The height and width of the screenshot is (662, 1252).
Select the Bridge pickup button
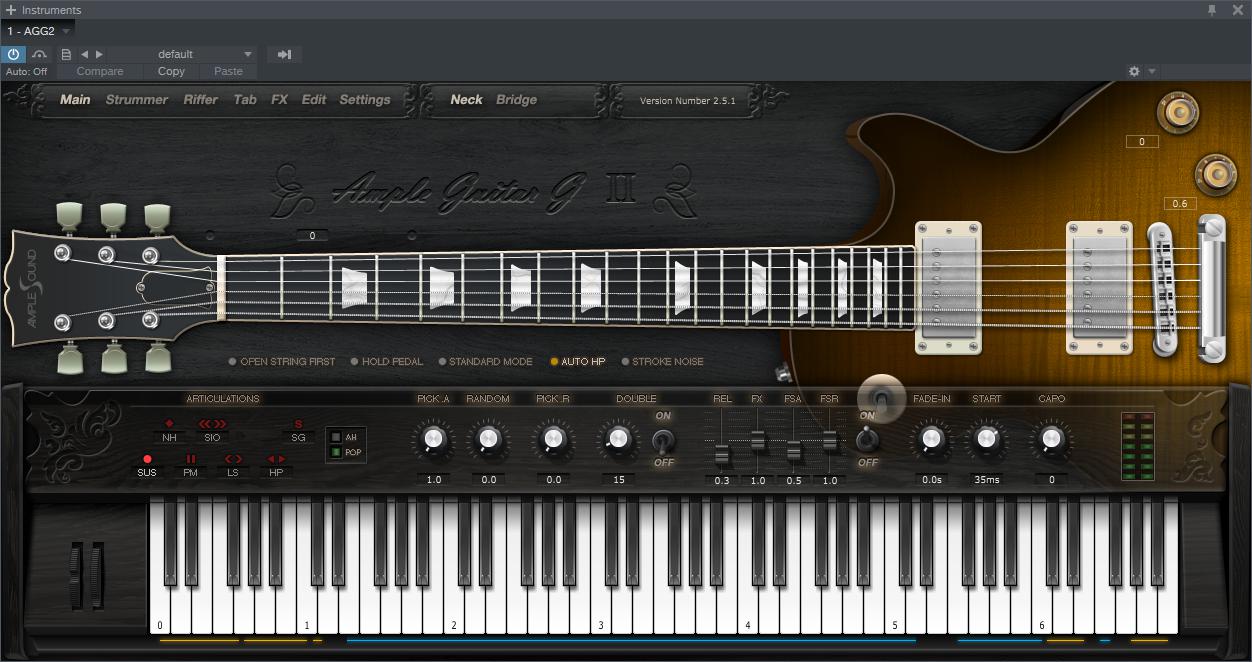tap(517, 100)
